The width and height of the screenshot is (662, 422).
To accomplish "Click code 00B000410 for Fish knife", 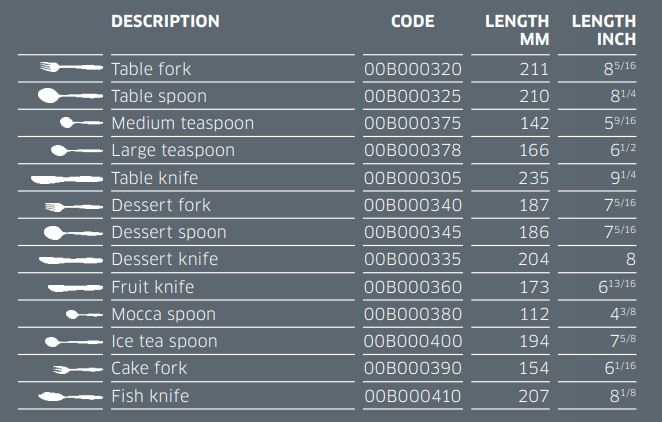I will click(x=413, y=396).
